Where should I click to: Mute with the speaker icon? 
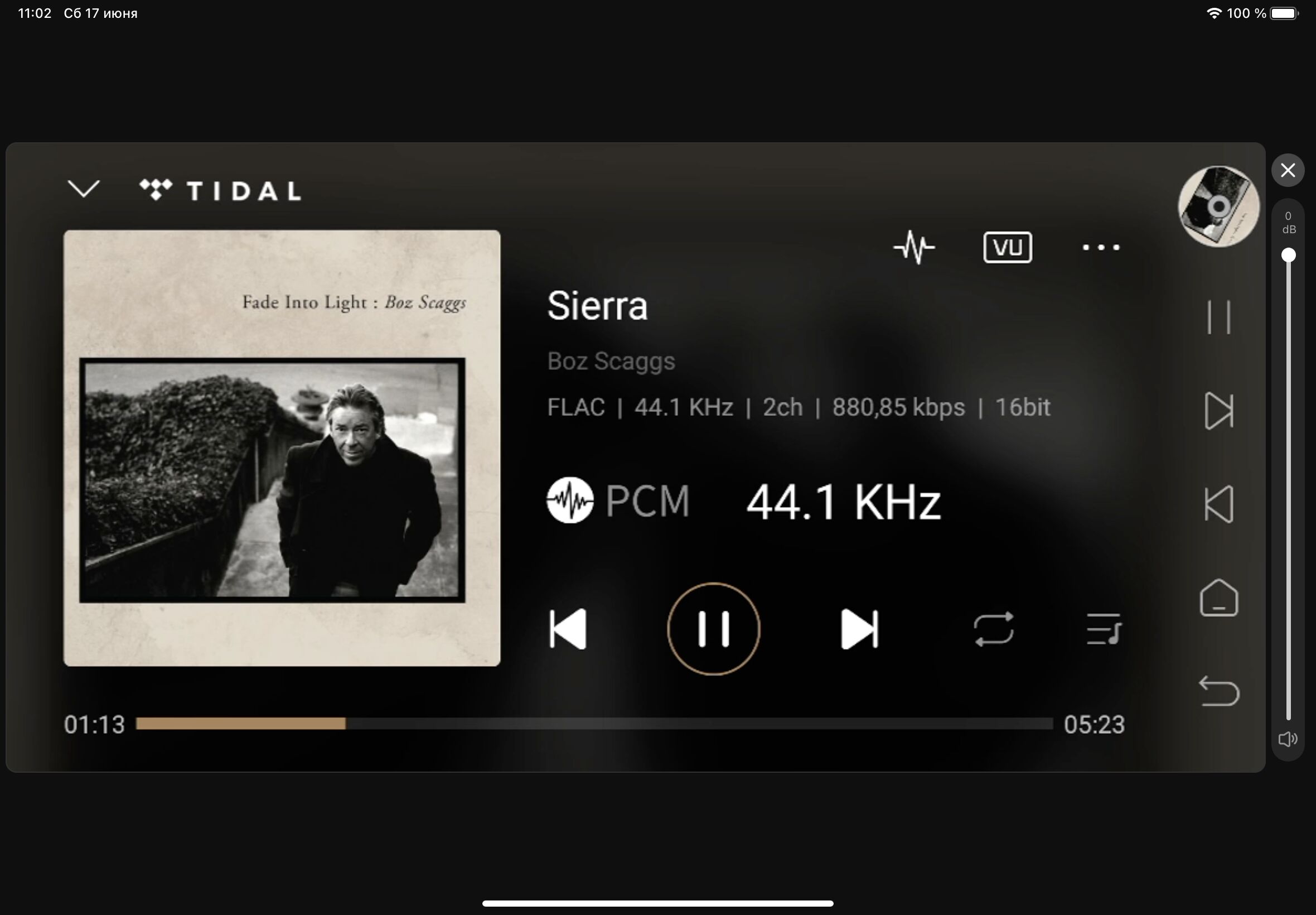[x=1288, y=739]
